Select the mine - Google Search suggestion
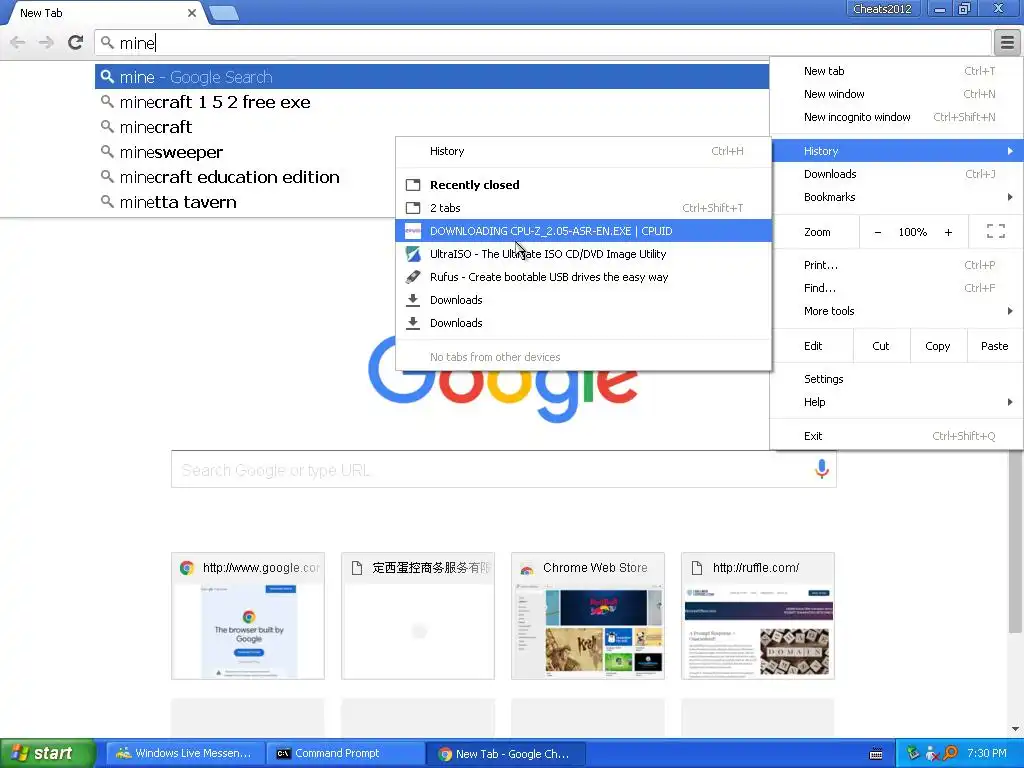The image size is (1024, 768). coord(432,76)
